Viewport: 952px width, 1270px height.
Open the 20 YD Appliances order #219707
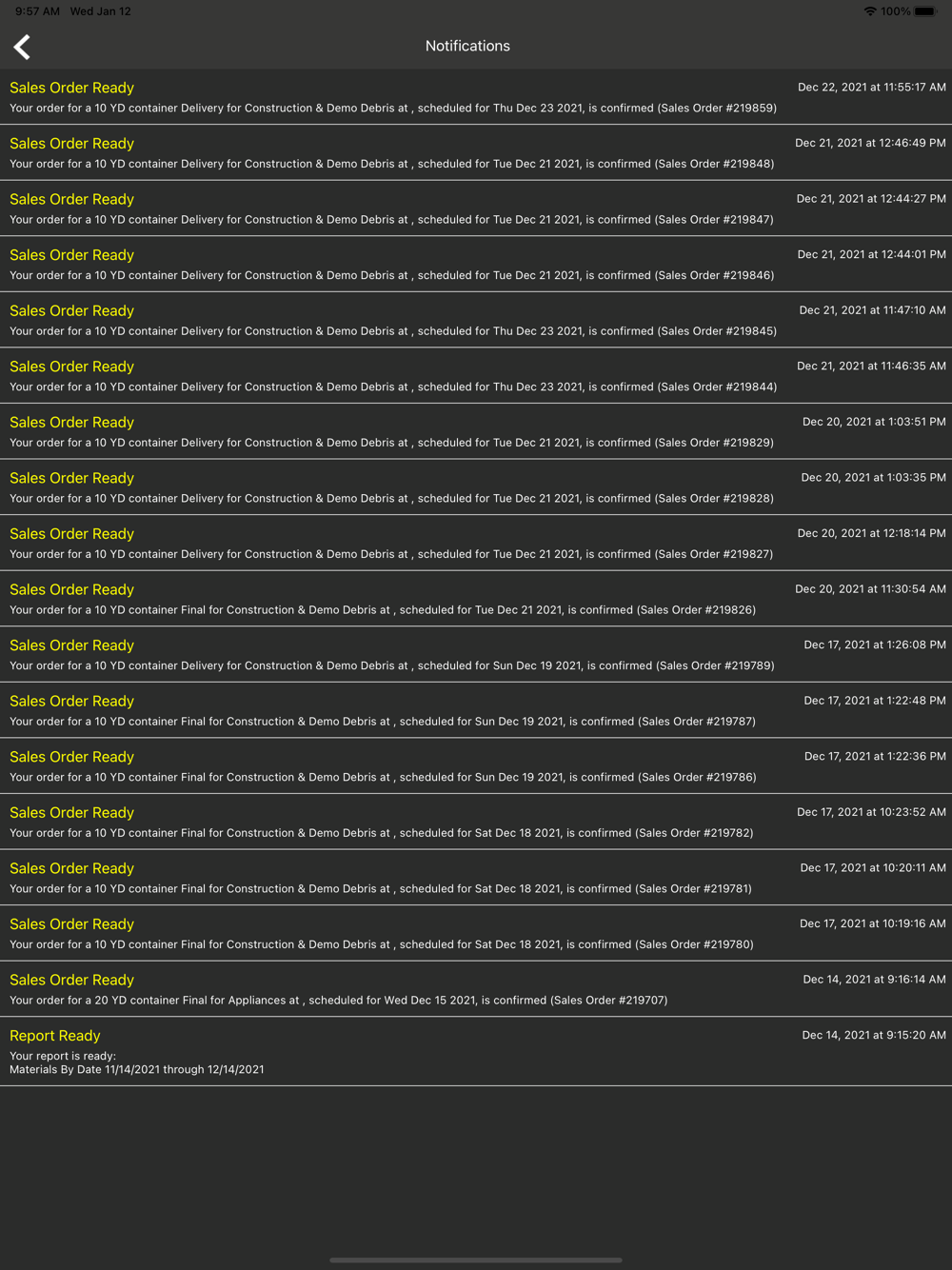[x=476, y=989]
